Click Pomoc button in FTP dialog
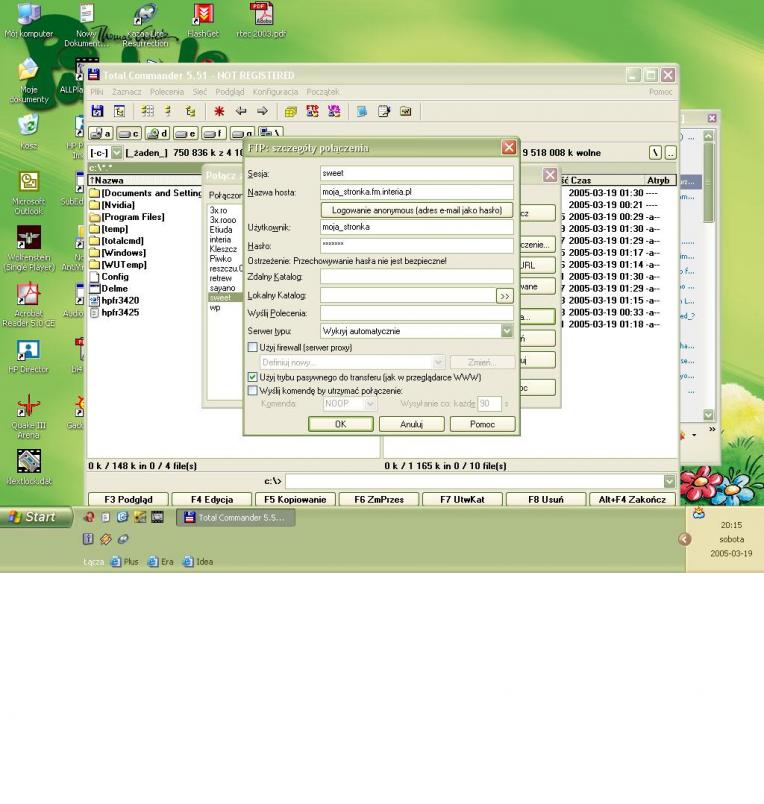 (482, 424)
